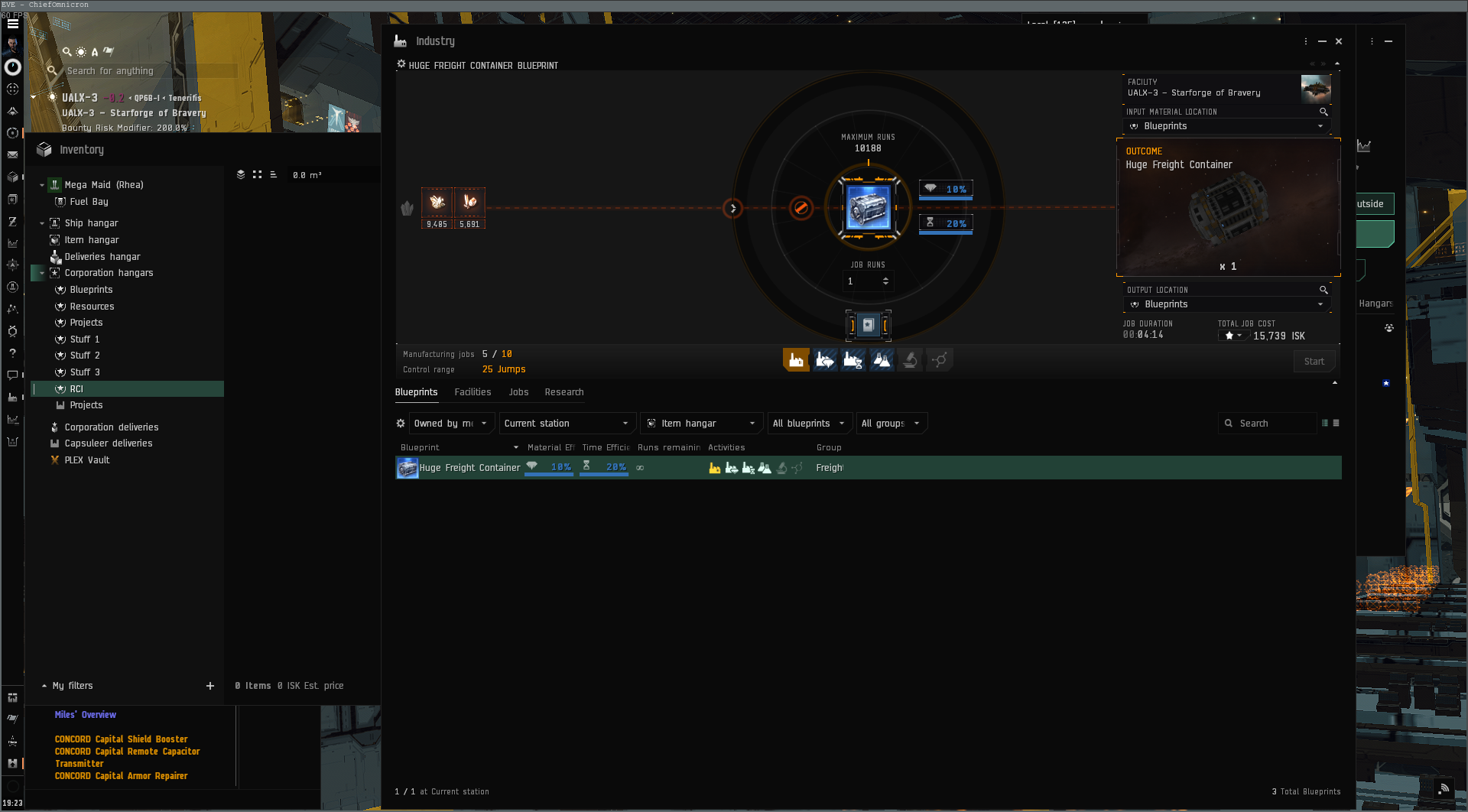Select the Manufacturing activity icon

796,360
